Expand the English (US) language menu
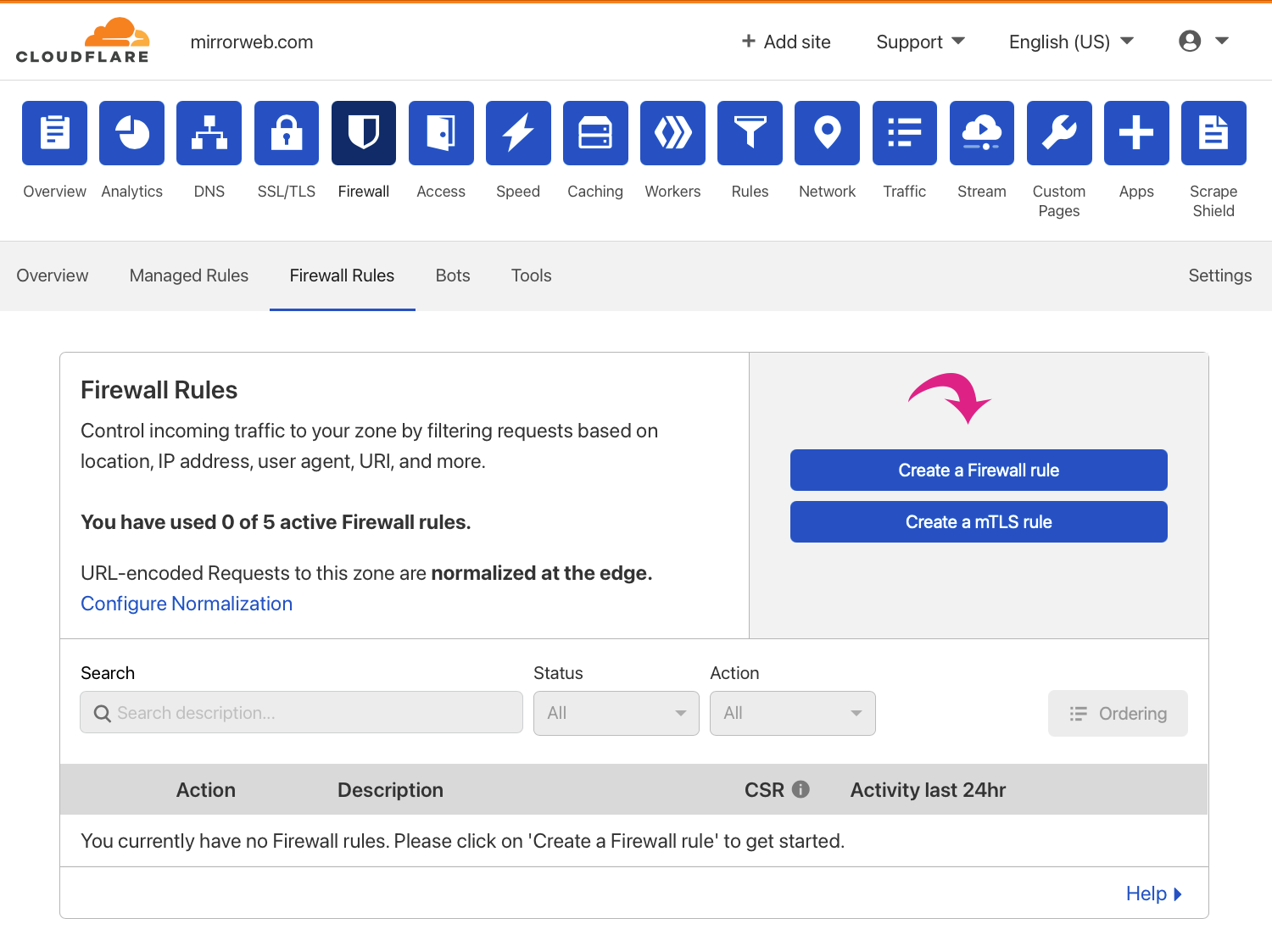 1070,42
